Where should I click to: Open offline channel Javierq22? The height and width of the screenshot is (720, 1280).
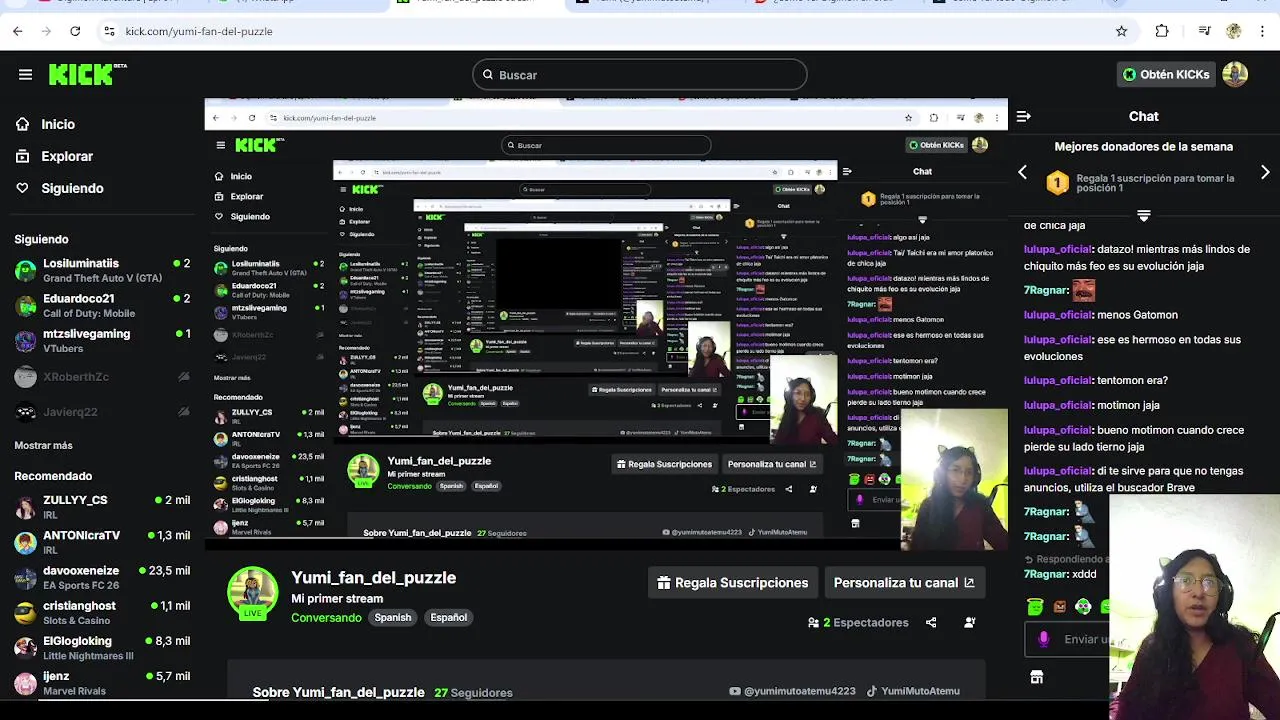coord(102,411)
